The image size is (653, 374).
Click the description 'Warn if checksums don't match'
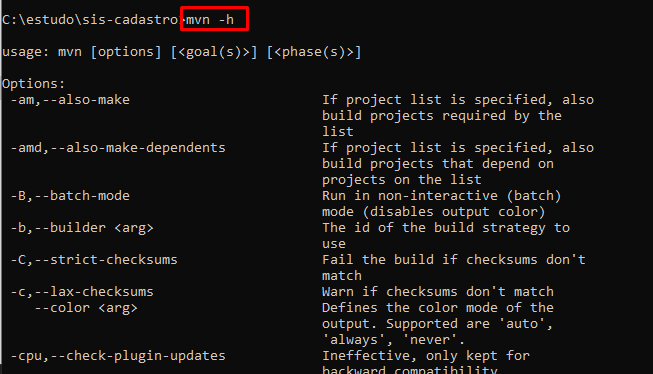[438, 292]
